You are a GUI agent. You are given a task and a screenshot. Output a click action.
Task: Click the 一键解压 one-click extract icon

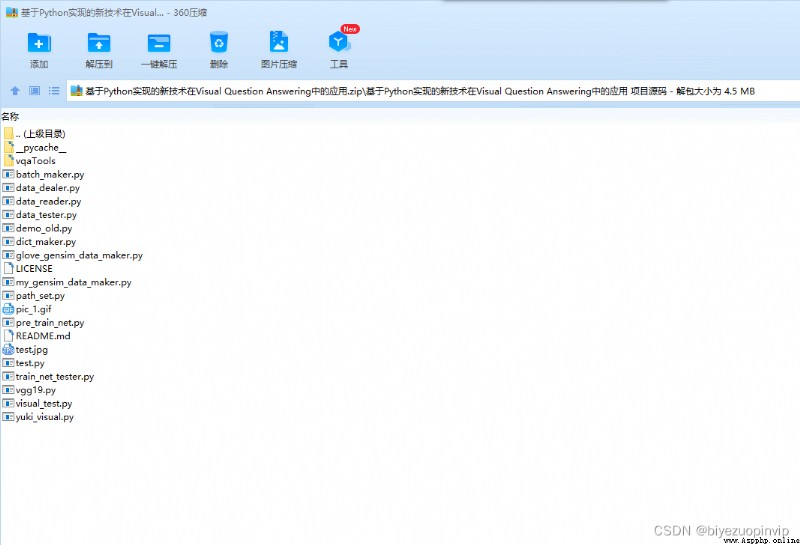[159, 43]
